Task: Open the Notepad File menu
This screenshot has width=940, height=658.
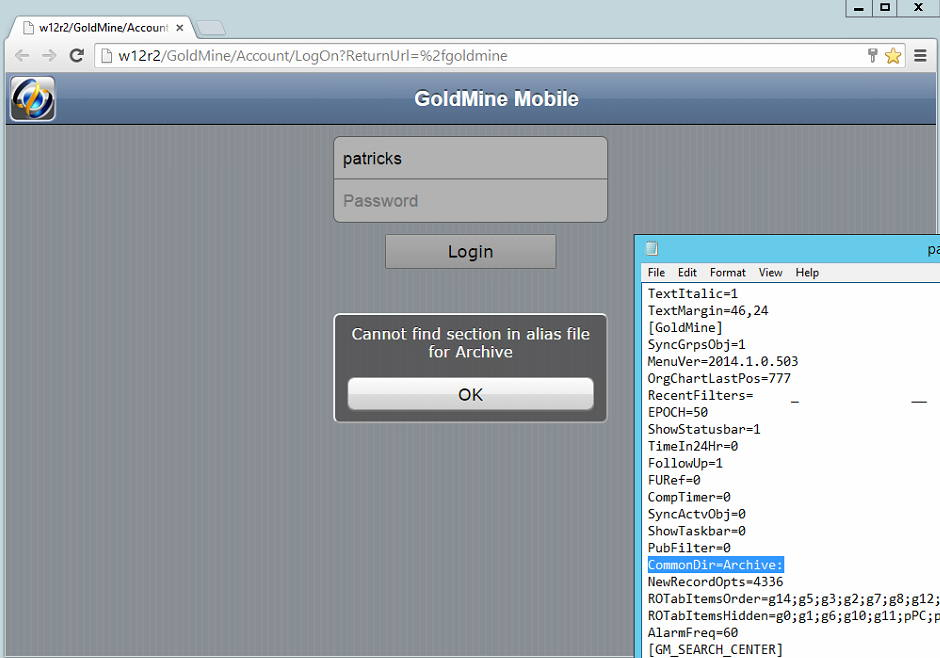Action: [656, 272]
